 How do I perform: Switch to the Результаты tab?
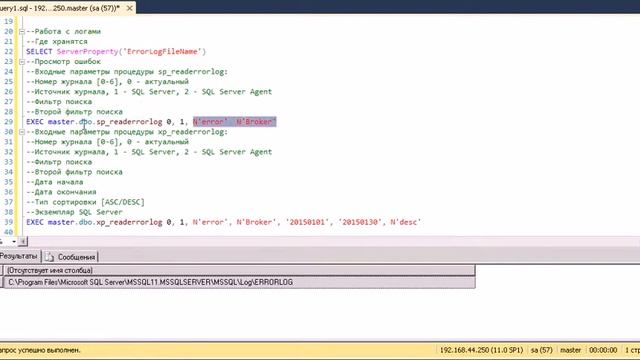[19, 257]
